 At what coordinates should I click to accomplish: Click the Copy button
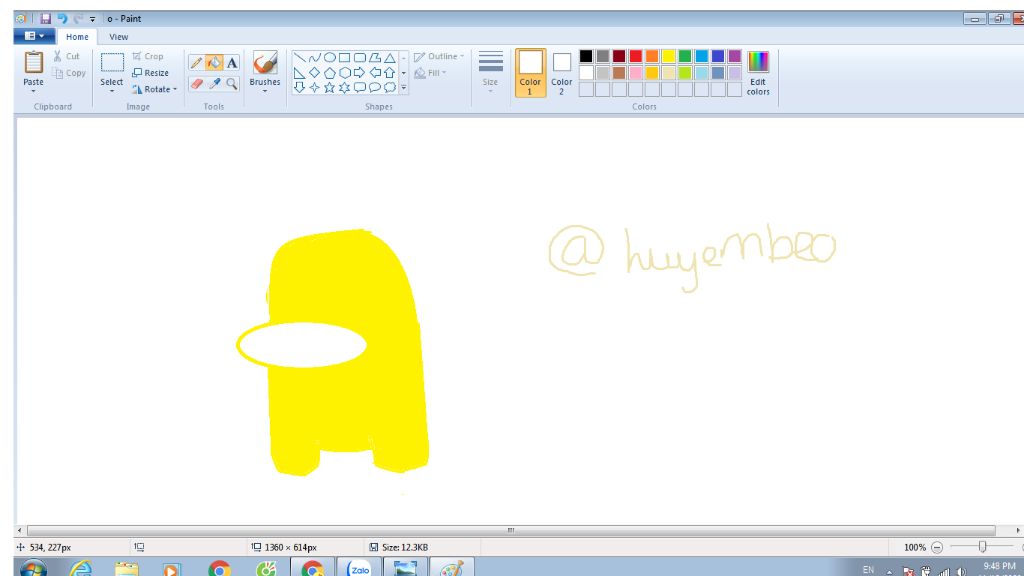tap(69, 73)
